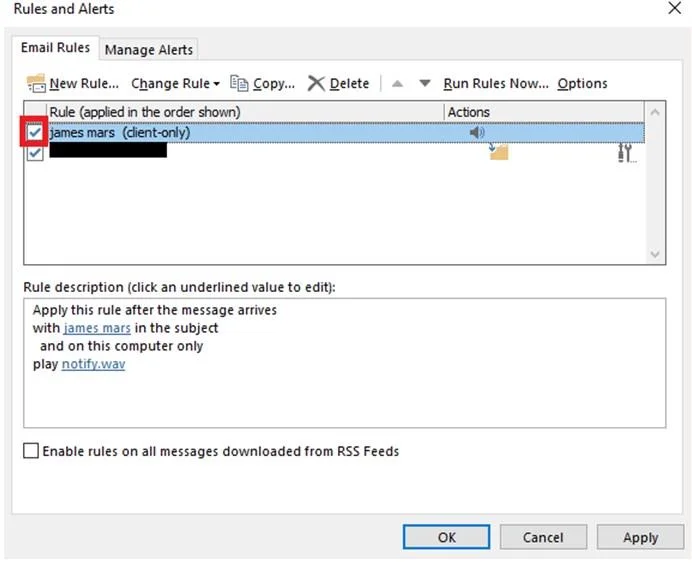Screen dimensions: 692x563
Task: Click the rule list scroll down arrow
Action: click(655, 254)
